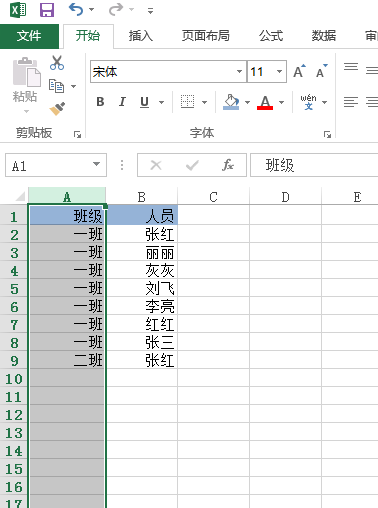Apply the fill color paint bucket
Viewport: 378px width, 508px height.
[x=231, y=102]
